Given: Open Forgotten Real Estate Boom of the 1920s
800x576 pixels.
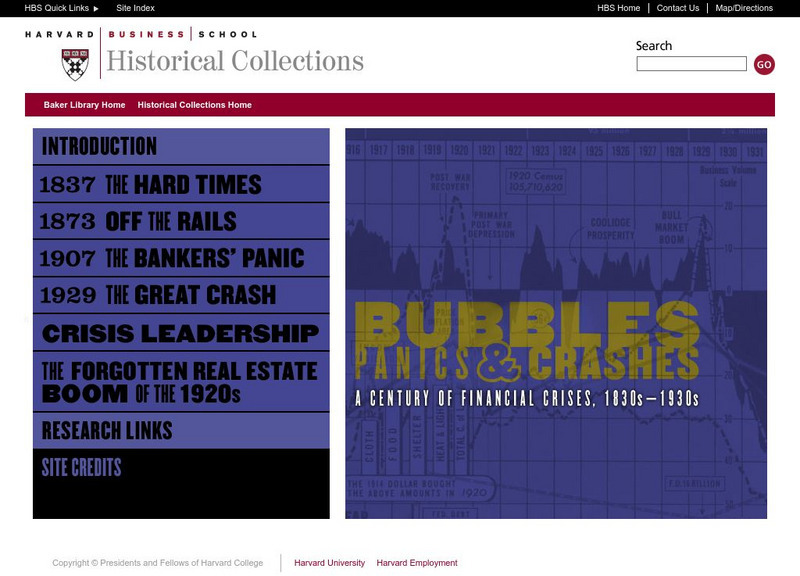Looking at the screenshot, I should point(181,382).
